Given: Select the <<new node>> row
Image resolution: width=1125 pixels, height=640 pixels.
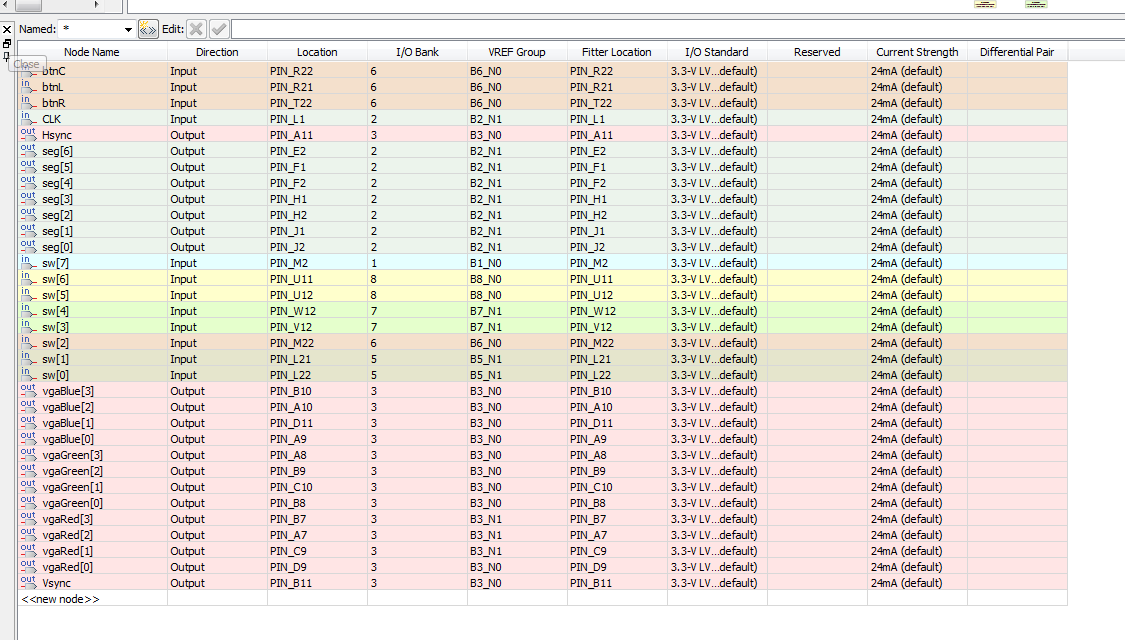Looking at the screenshot, I should (542, 599).
